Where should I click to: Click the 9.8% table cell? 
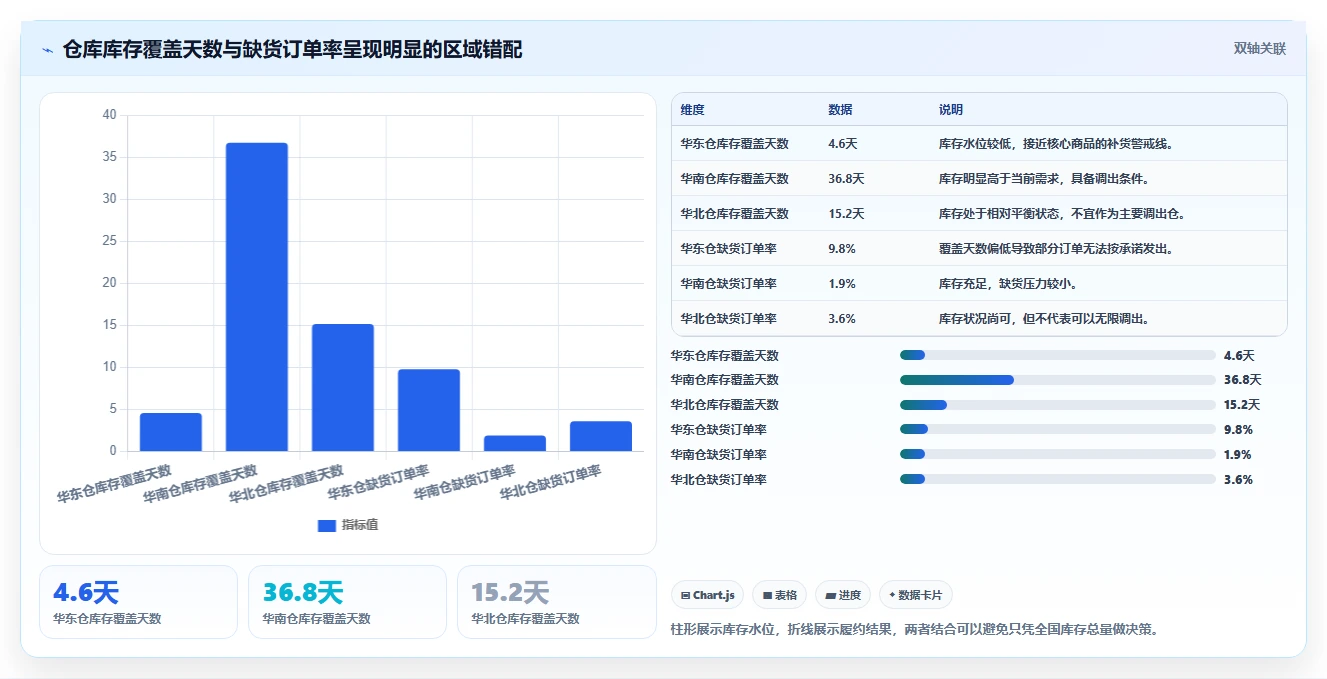coord(842,249)
